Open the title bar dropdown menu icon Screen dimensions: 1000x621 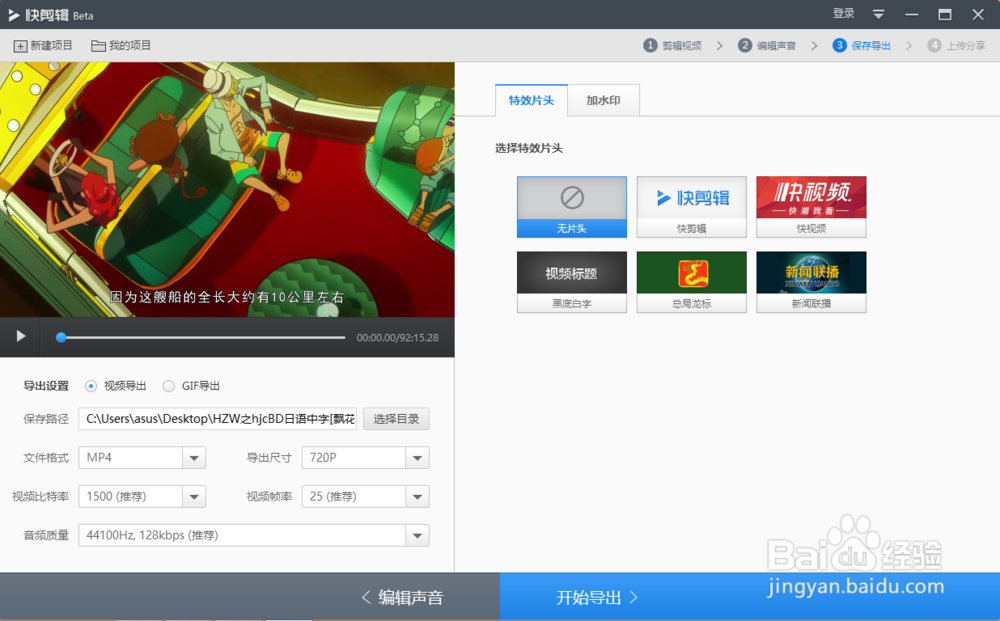point(878,14)
